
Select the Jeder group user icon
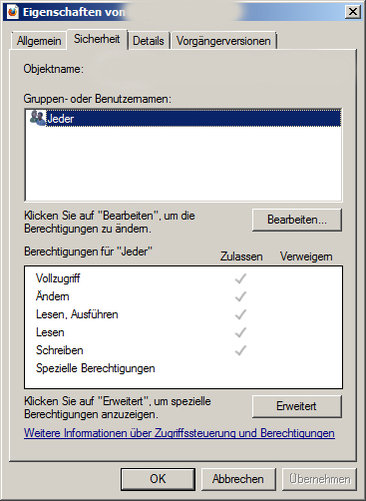(37, 118)
